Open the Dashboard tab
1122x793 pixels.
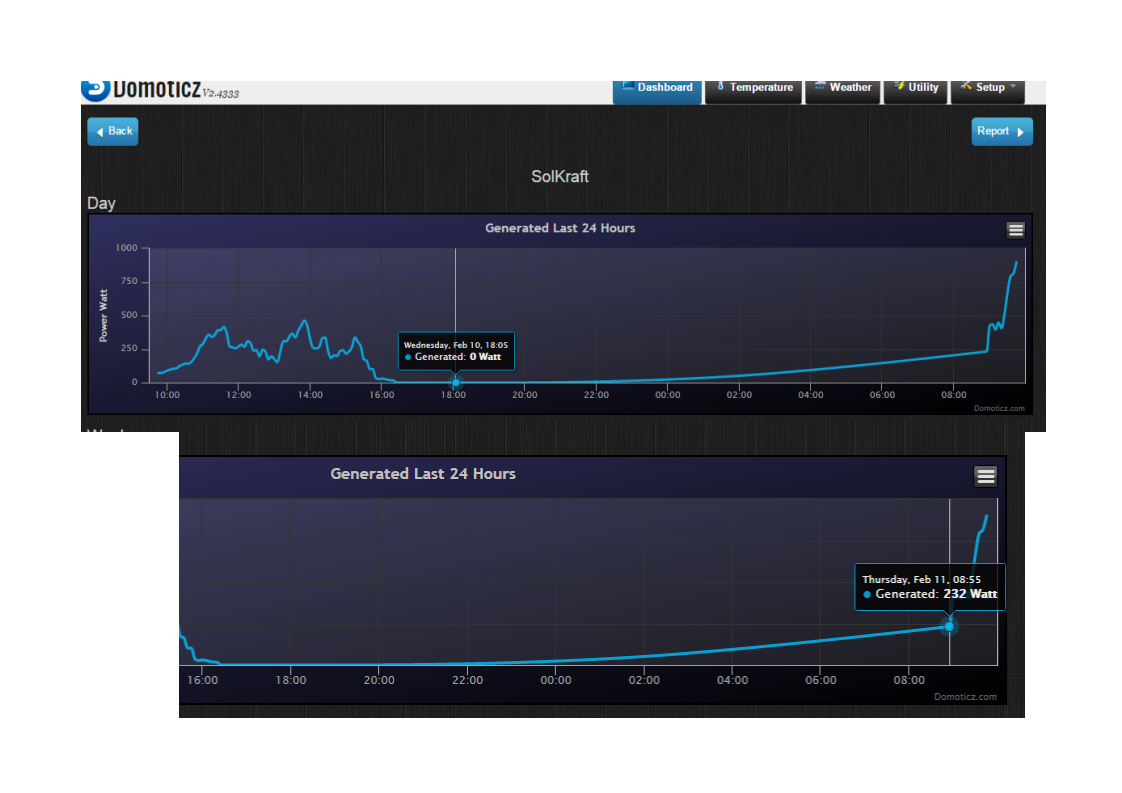tap(657, 92)
